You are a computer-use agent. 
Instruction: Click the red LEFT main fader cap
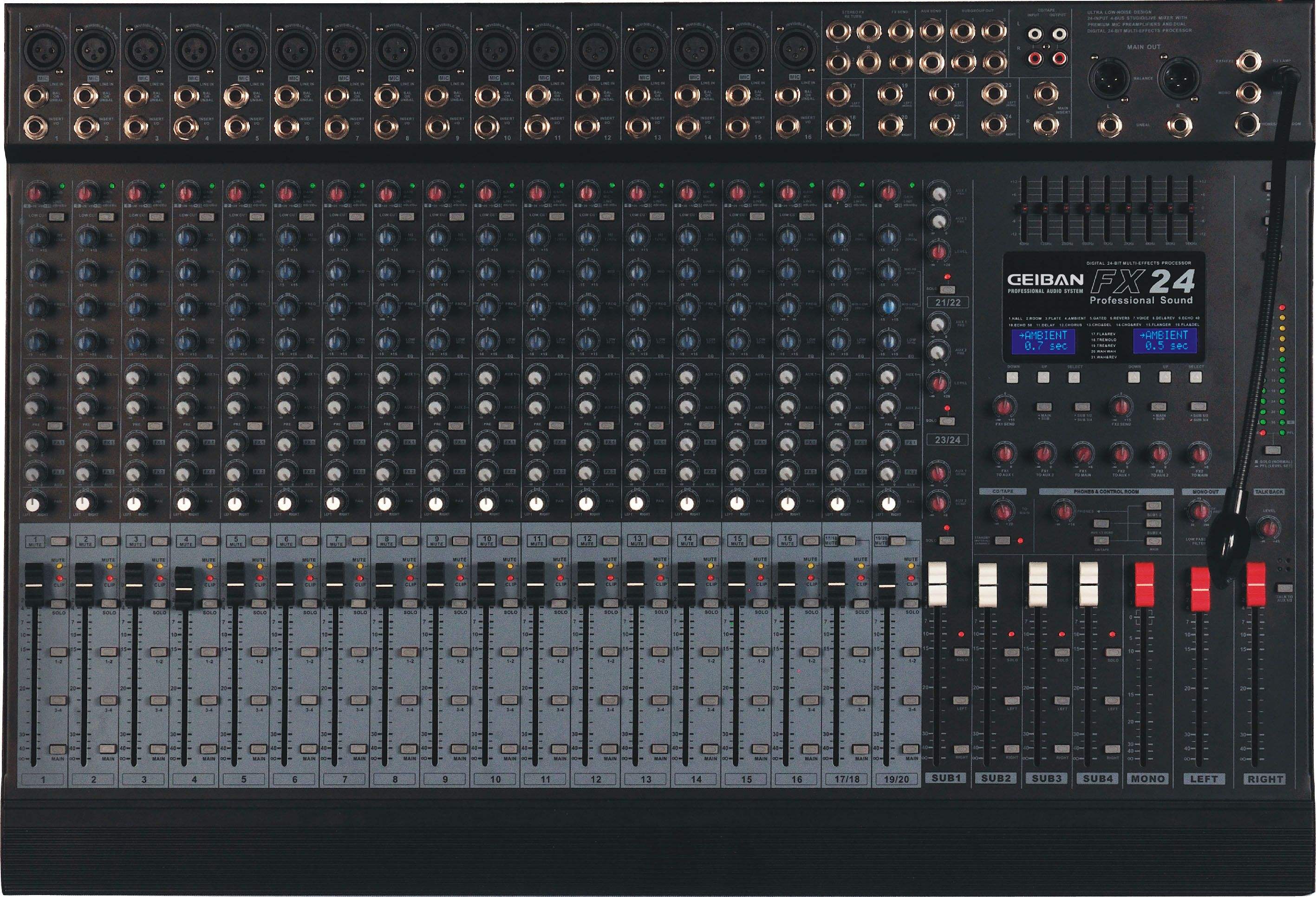[1200, 589]
